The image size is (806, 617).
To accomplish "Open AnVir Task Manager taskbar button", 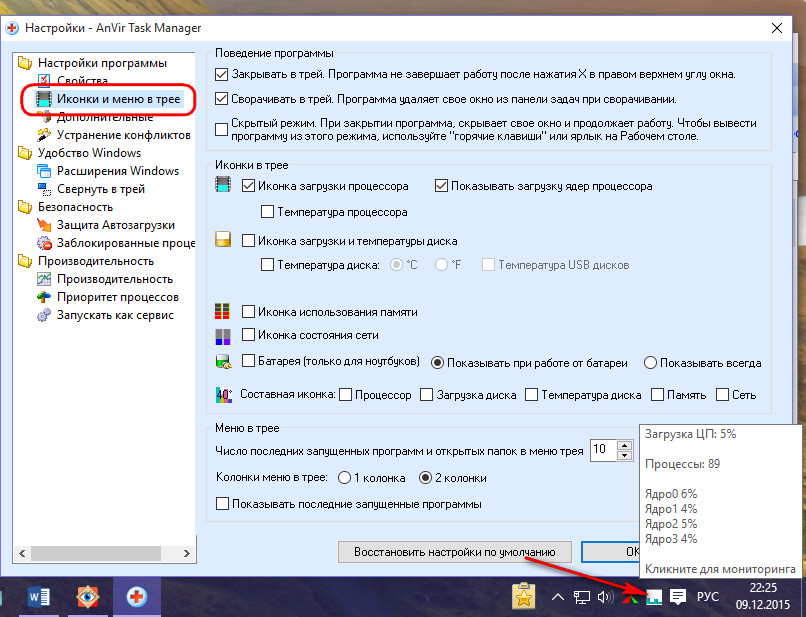I will 137,597.
